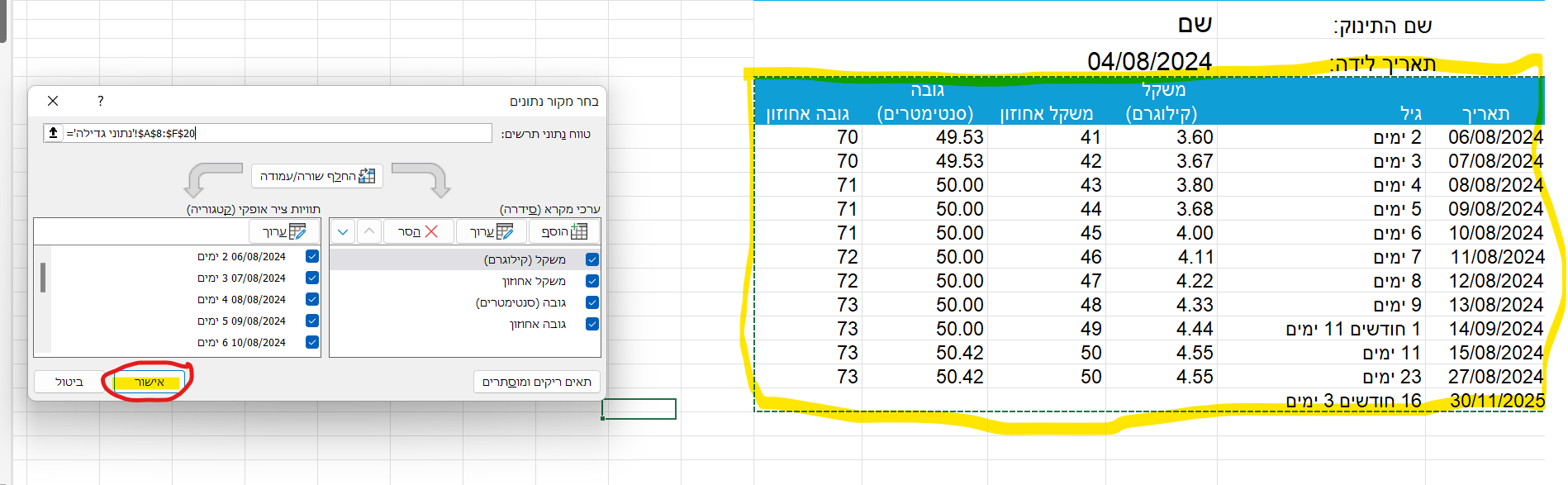Click age cell 1 חודשים 11 ימים

point(1353,329)
